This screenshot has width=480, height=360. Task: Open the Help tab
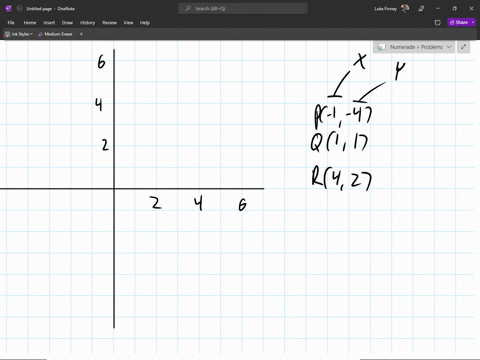[x=145, y=23]
